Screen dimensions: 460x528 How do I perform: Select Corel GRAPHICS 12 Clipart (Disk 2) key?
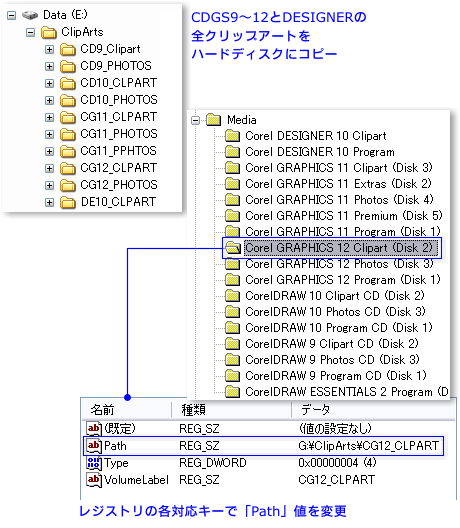click(x=341, y=248)
